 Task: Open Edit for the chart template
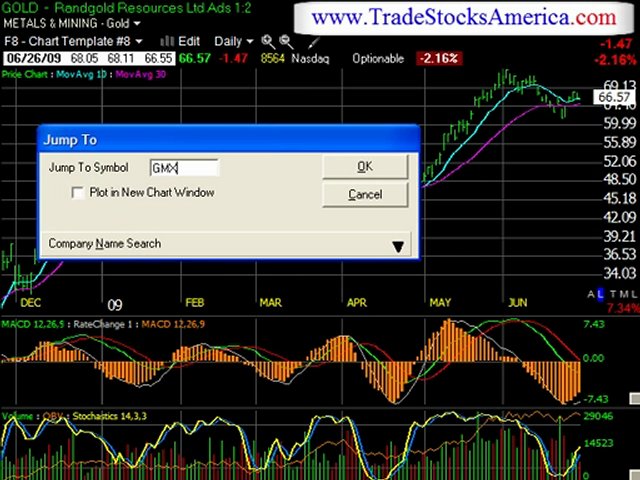[x=189, y=41]
